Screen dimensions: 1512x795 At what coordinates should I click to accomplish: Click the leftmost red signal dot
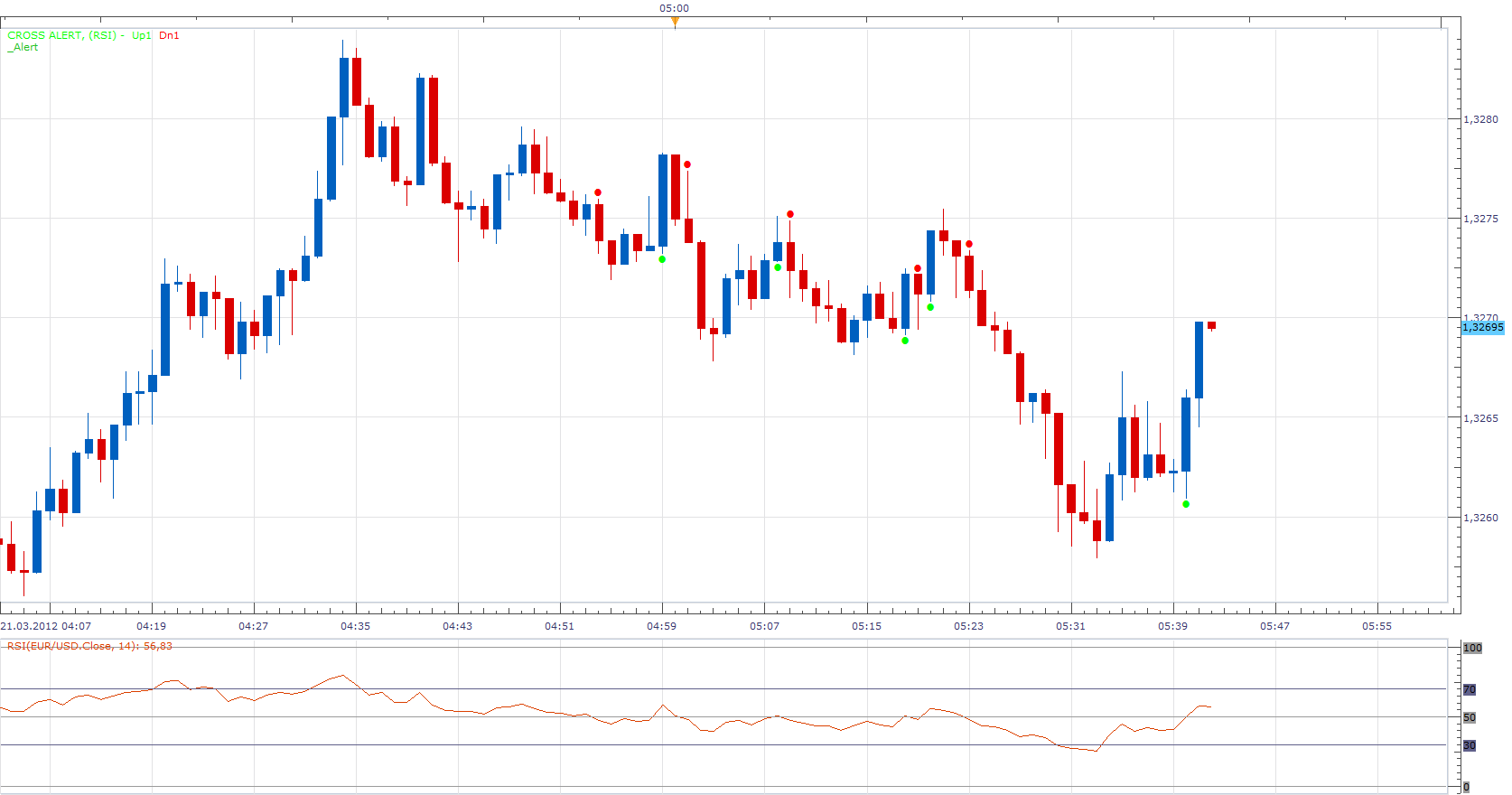click(x=598, y=192)
